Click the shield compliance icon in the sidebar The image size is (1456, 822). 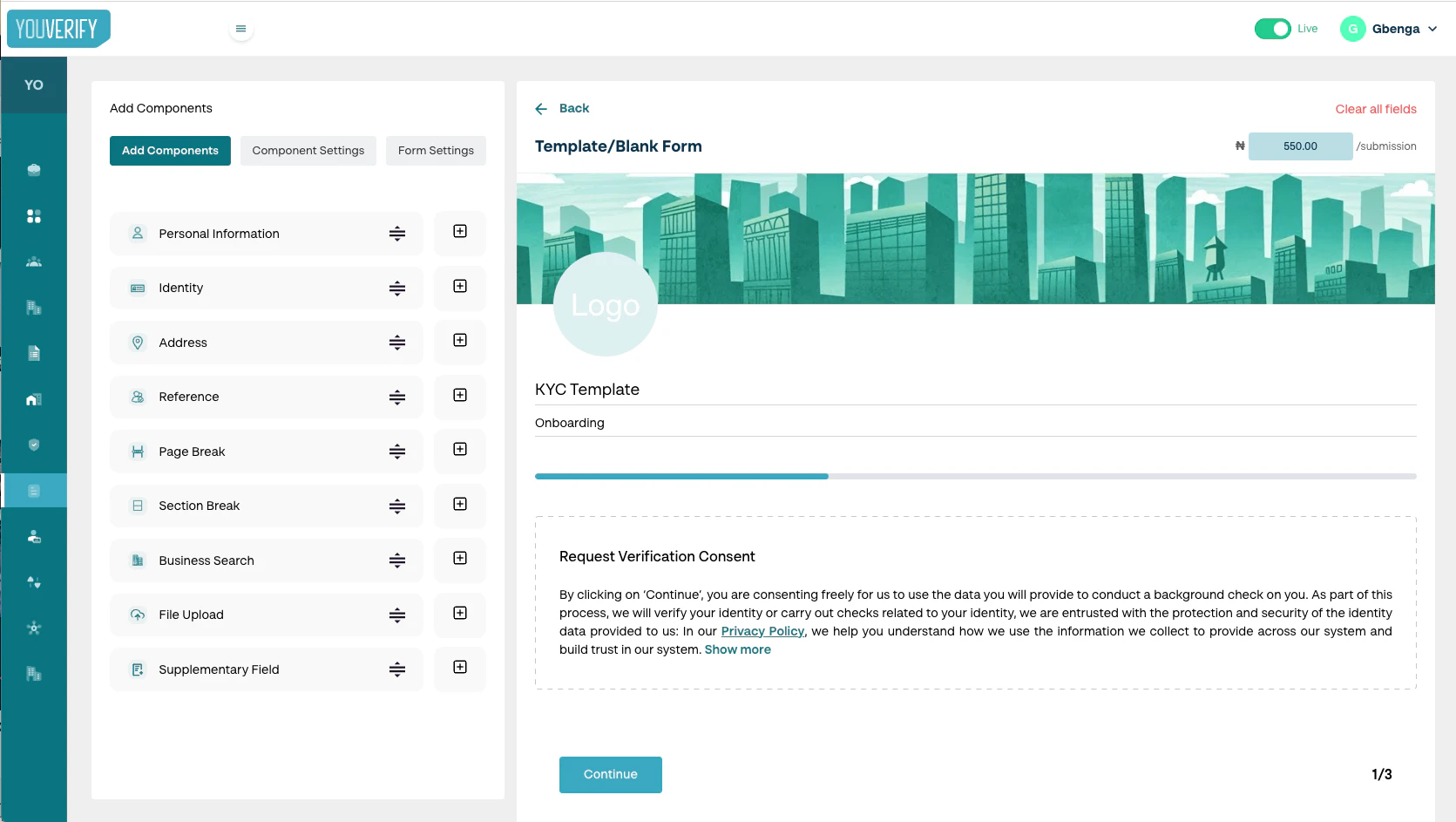(34, 445)
